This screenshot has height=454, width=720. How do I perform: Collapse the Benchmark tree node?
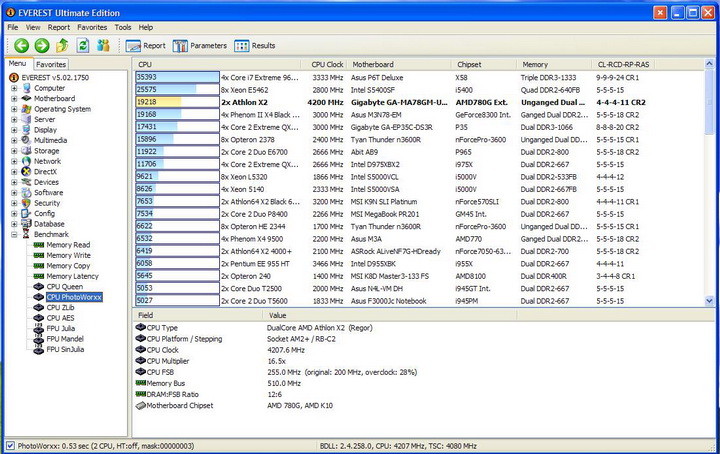pos(14,234)
